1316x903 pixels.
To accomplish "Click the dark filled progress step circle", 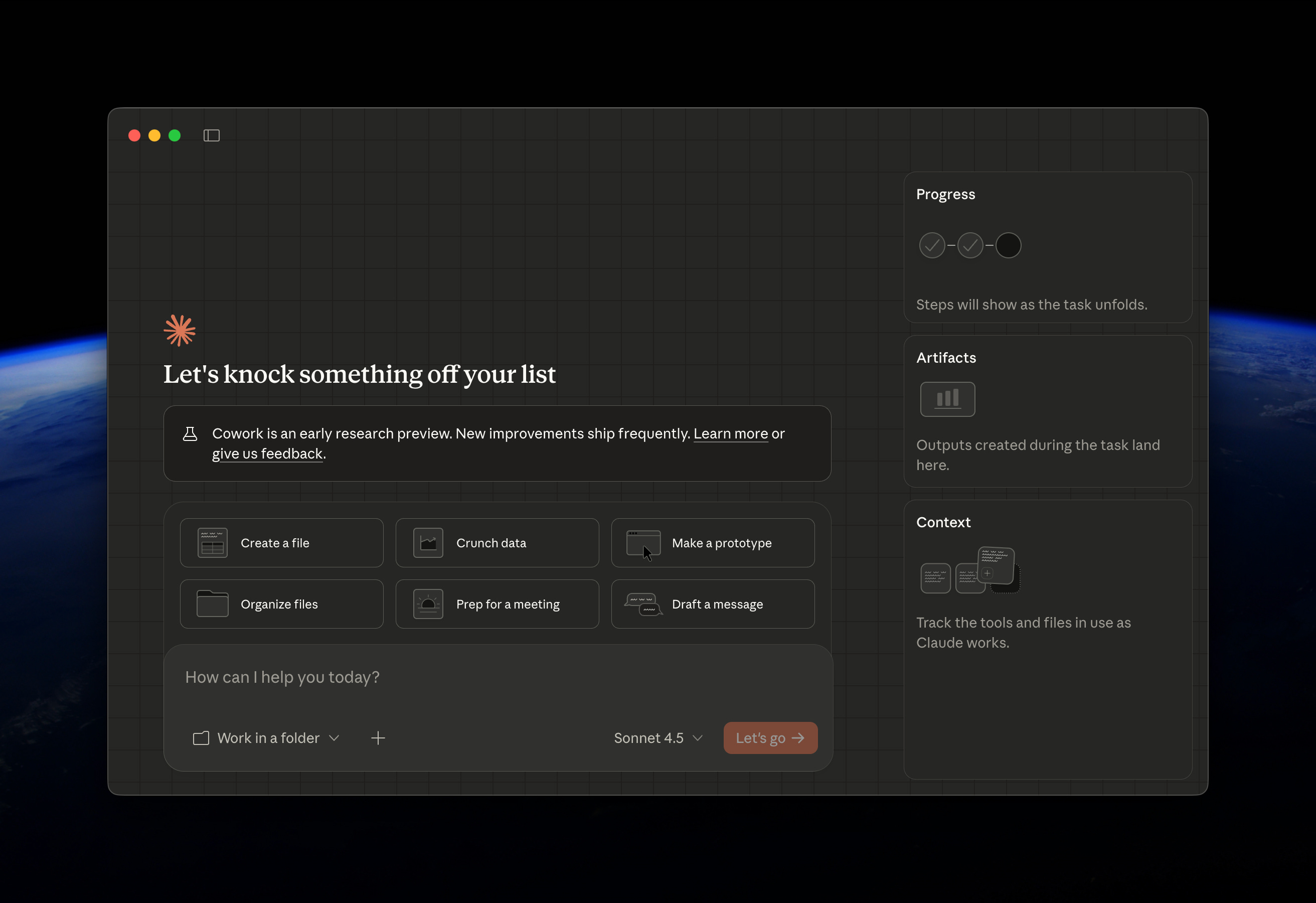I will (1008, 245).
